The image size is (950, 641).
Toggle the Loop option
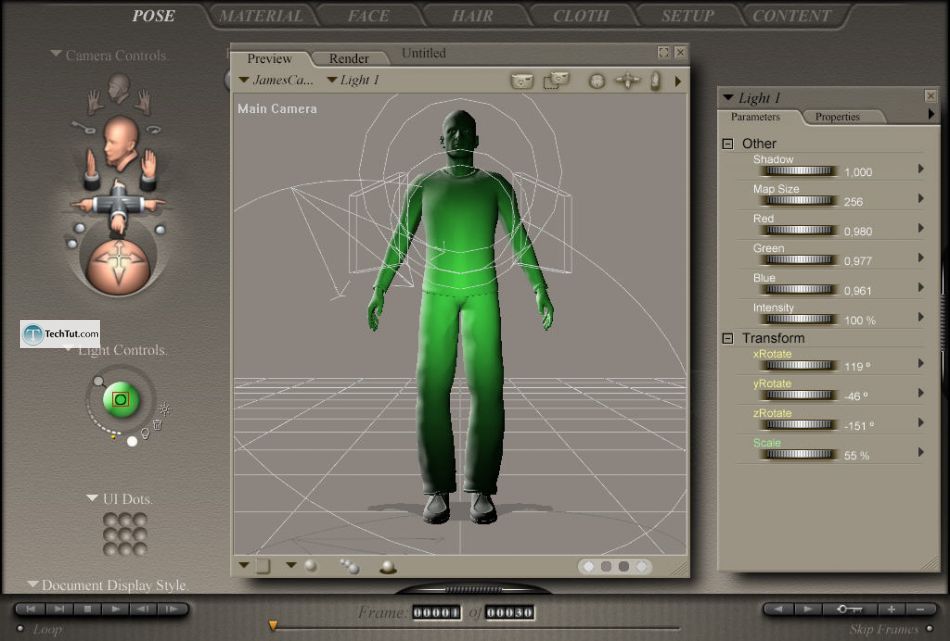pyautogui.click(x=20, y=629)
